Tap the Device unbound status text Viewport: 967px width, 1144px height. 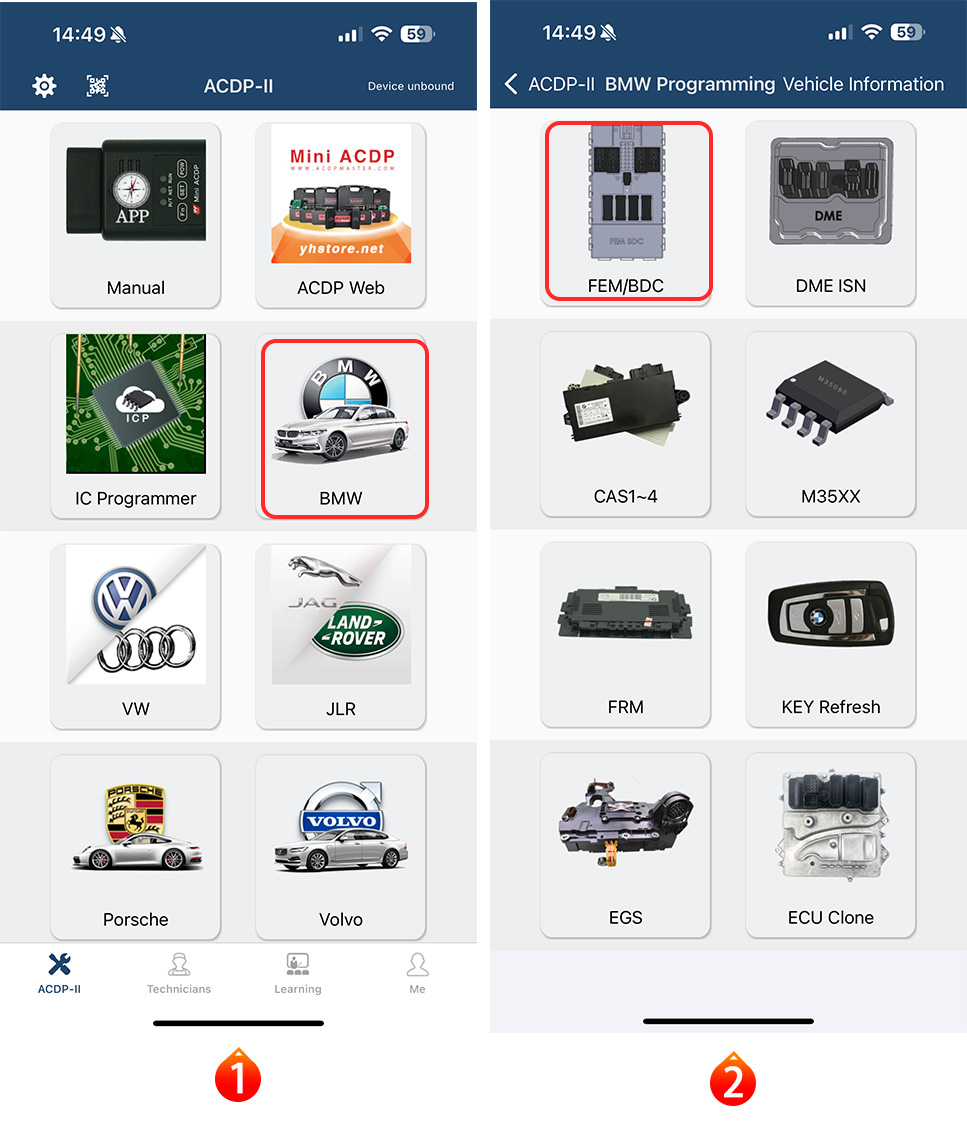pos(411,86)
